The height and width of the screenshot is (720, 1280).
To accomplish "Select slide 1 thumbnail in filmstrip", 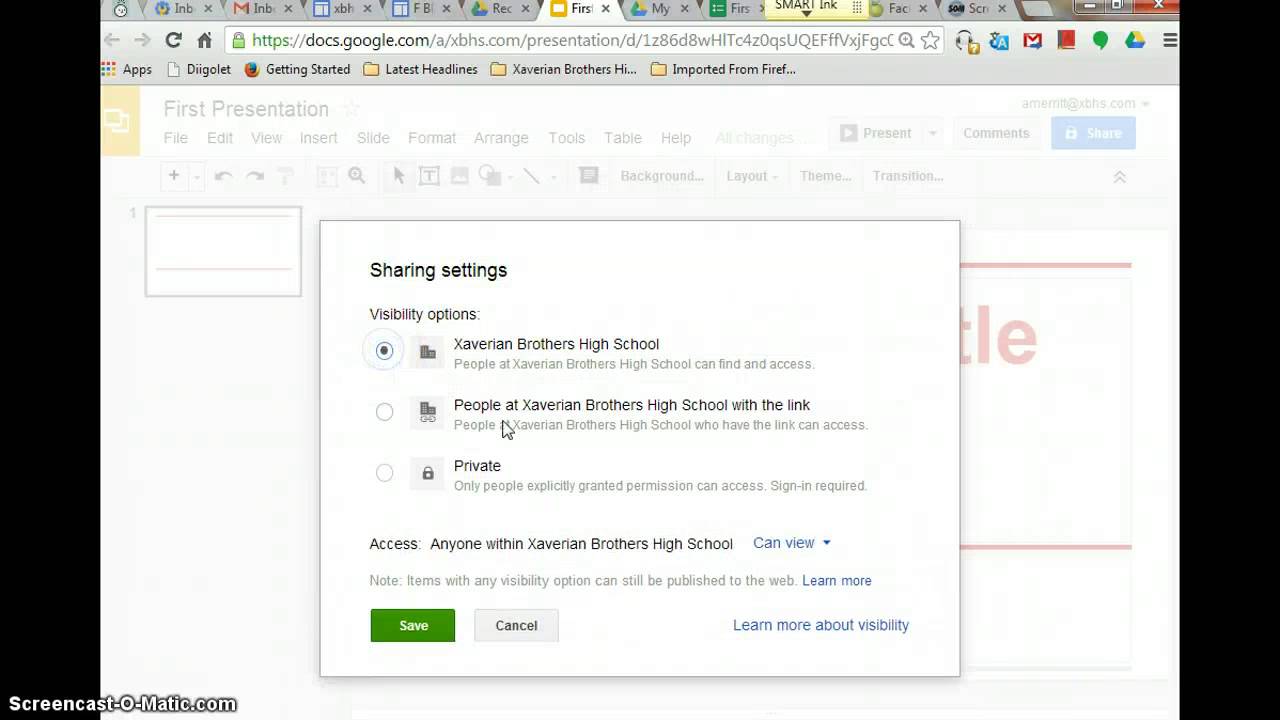I will 223,251.
